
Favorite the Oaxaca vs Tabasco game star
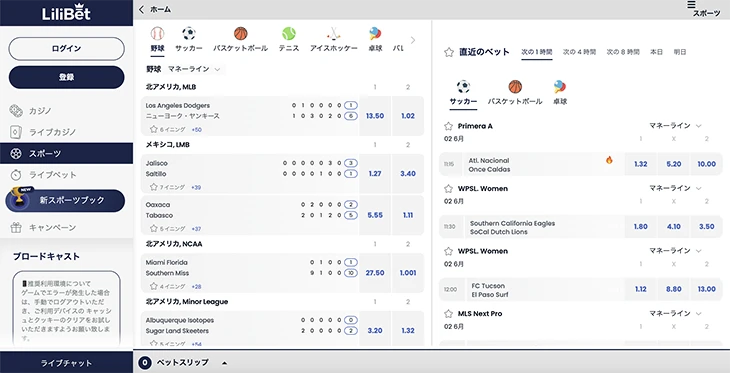pos(154,229)
